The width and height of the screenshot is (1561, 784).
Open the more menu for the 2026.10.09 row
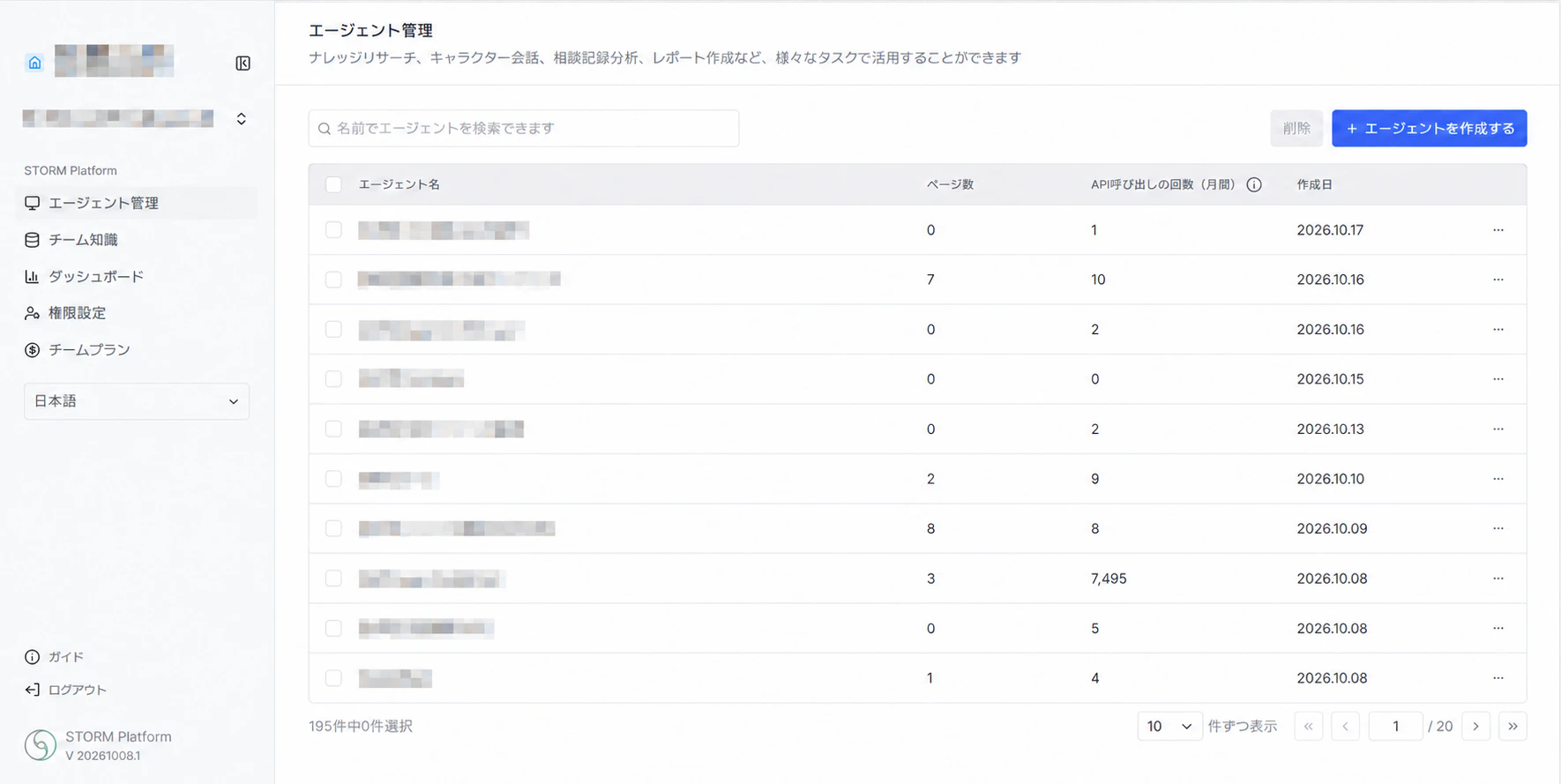point(1498,529)
